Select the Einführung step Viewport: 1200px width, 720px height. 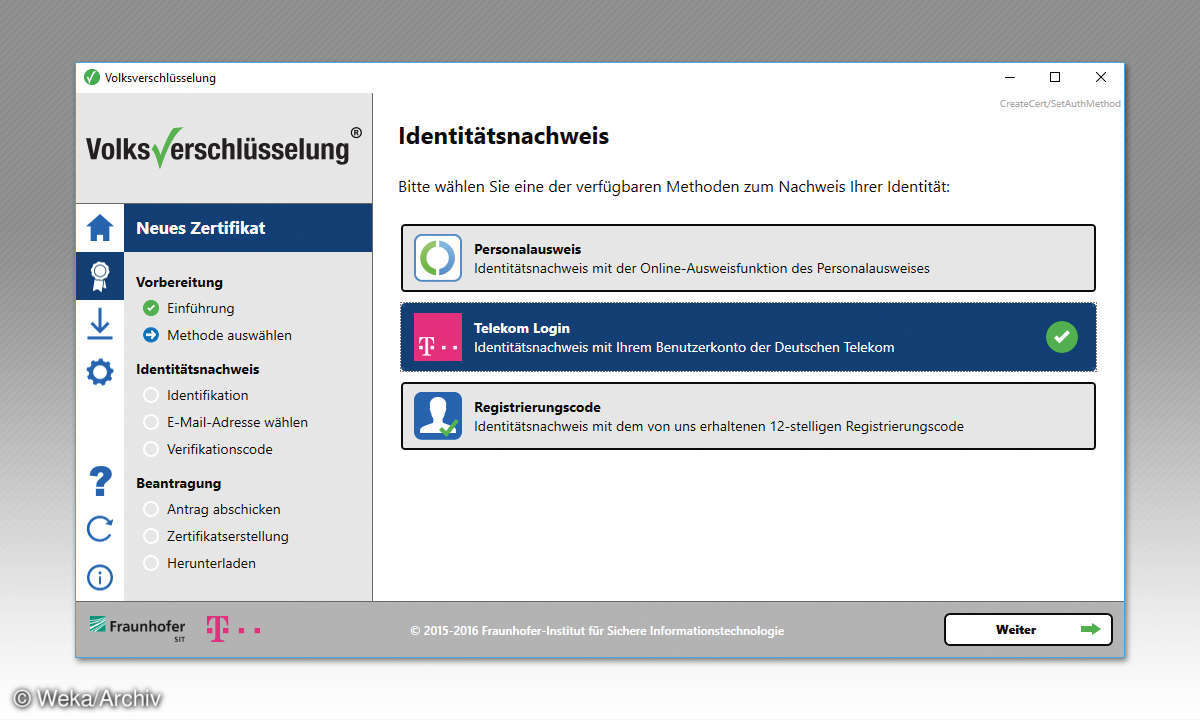[201, 308]
